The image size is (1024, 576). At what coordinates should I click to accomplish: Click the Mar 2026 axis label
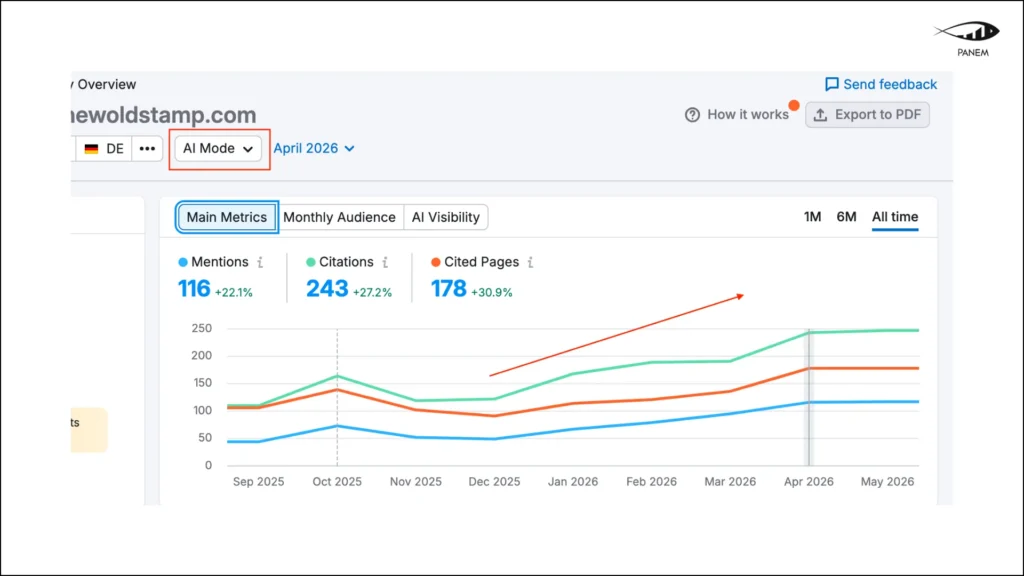click(x=730, y=482)
